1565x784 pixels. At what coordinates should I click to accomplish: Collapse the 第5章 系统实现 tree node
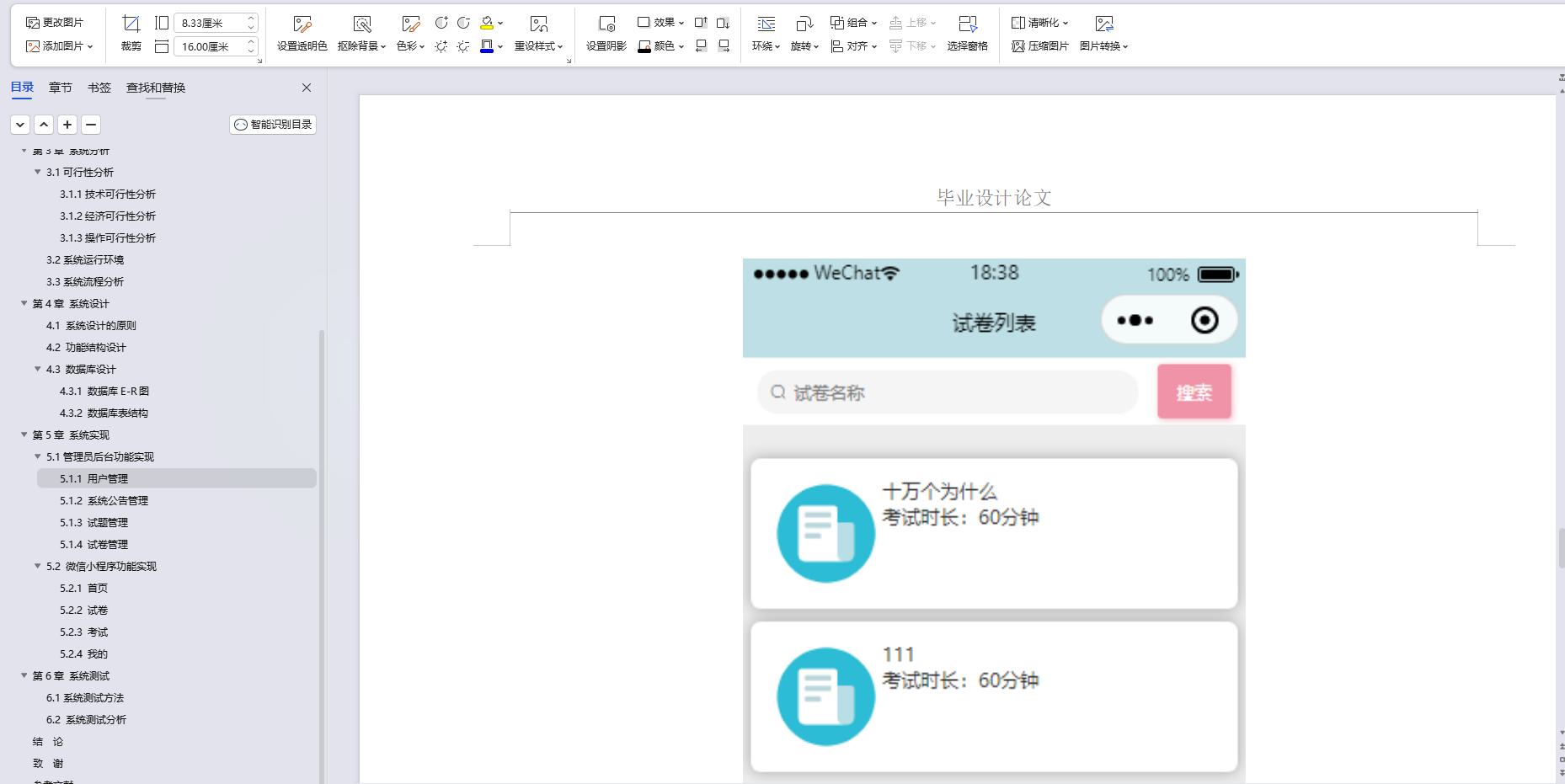(24, 435)
